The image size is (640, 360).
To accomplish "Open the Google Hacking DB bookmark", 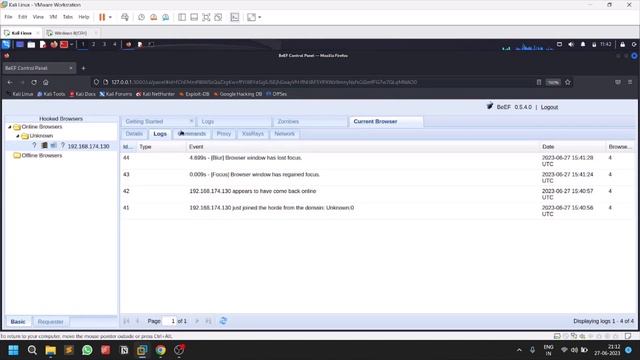I will click(x=238, y=94).
